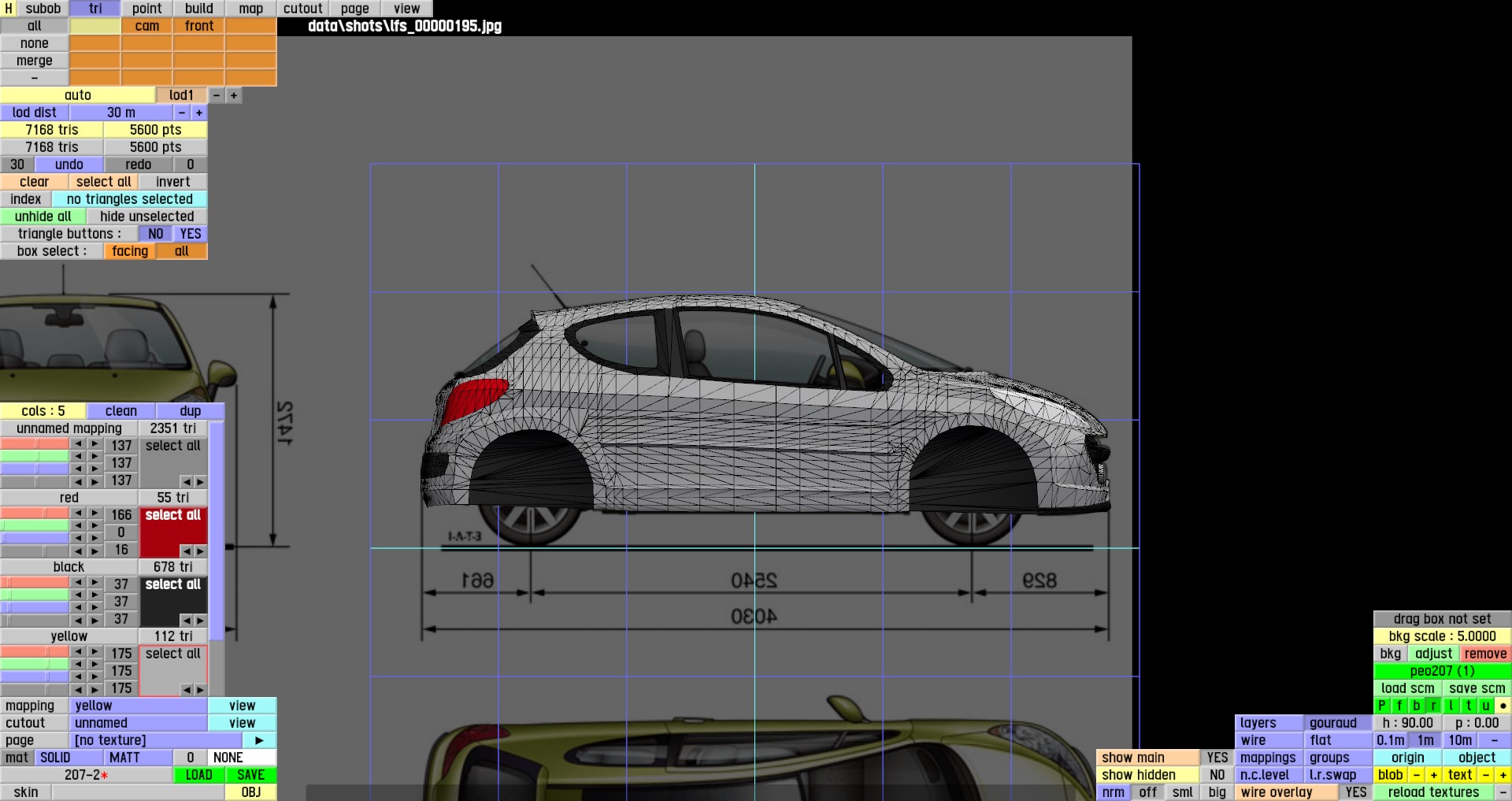Decrease red channel of unnamed mapping
The width and height of the screenshot is (1512, 801).
[x=78, y=444]
